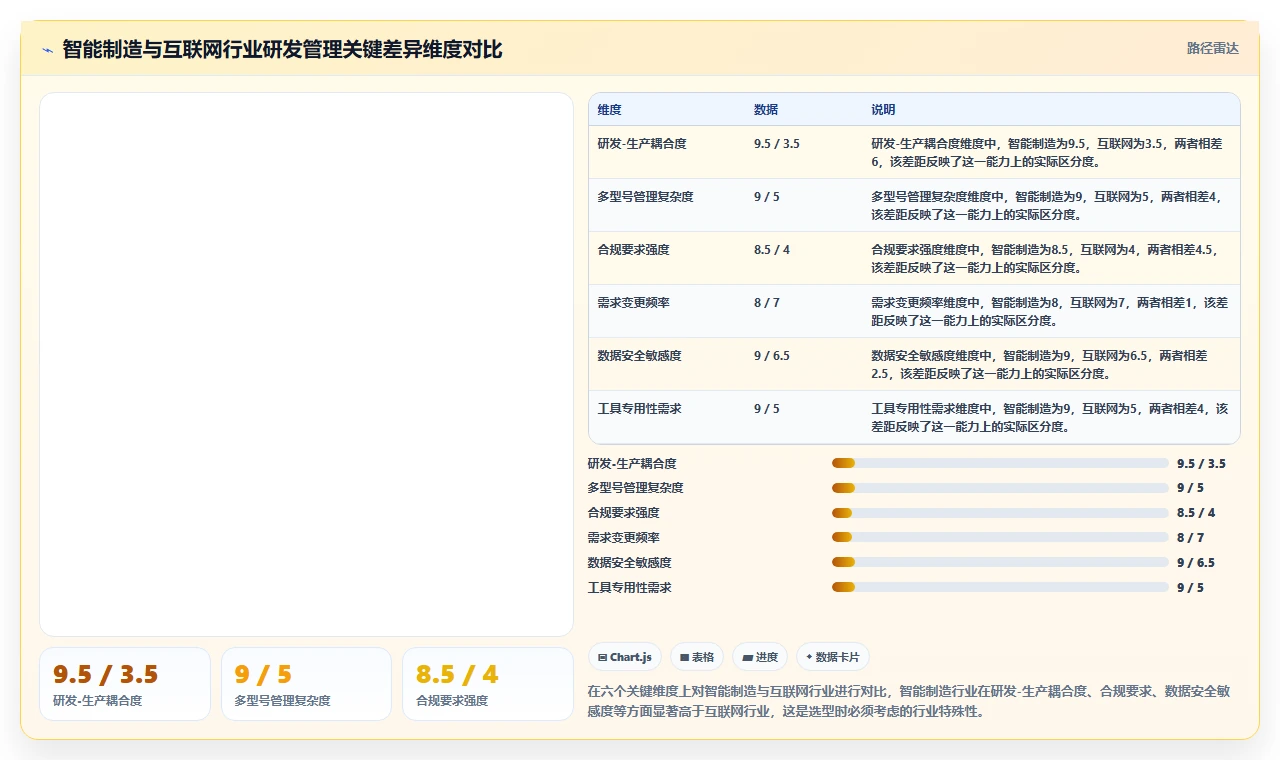Click the 数据安全敏感度 progress bar
The width and height of the screenshot is (1280, 760).
tap(1000, 562)
